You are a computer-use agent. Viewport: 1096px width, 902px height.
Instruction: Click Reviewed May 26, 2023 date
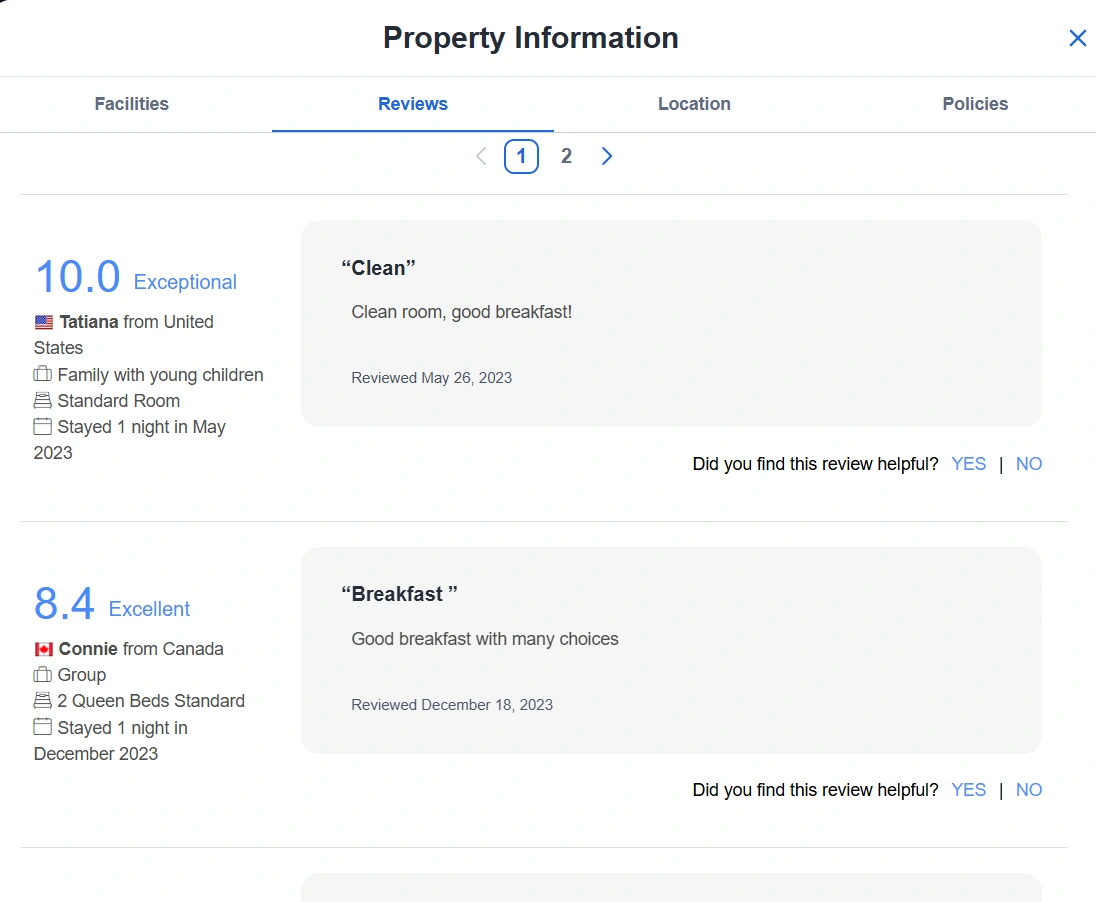click(431, 378)
